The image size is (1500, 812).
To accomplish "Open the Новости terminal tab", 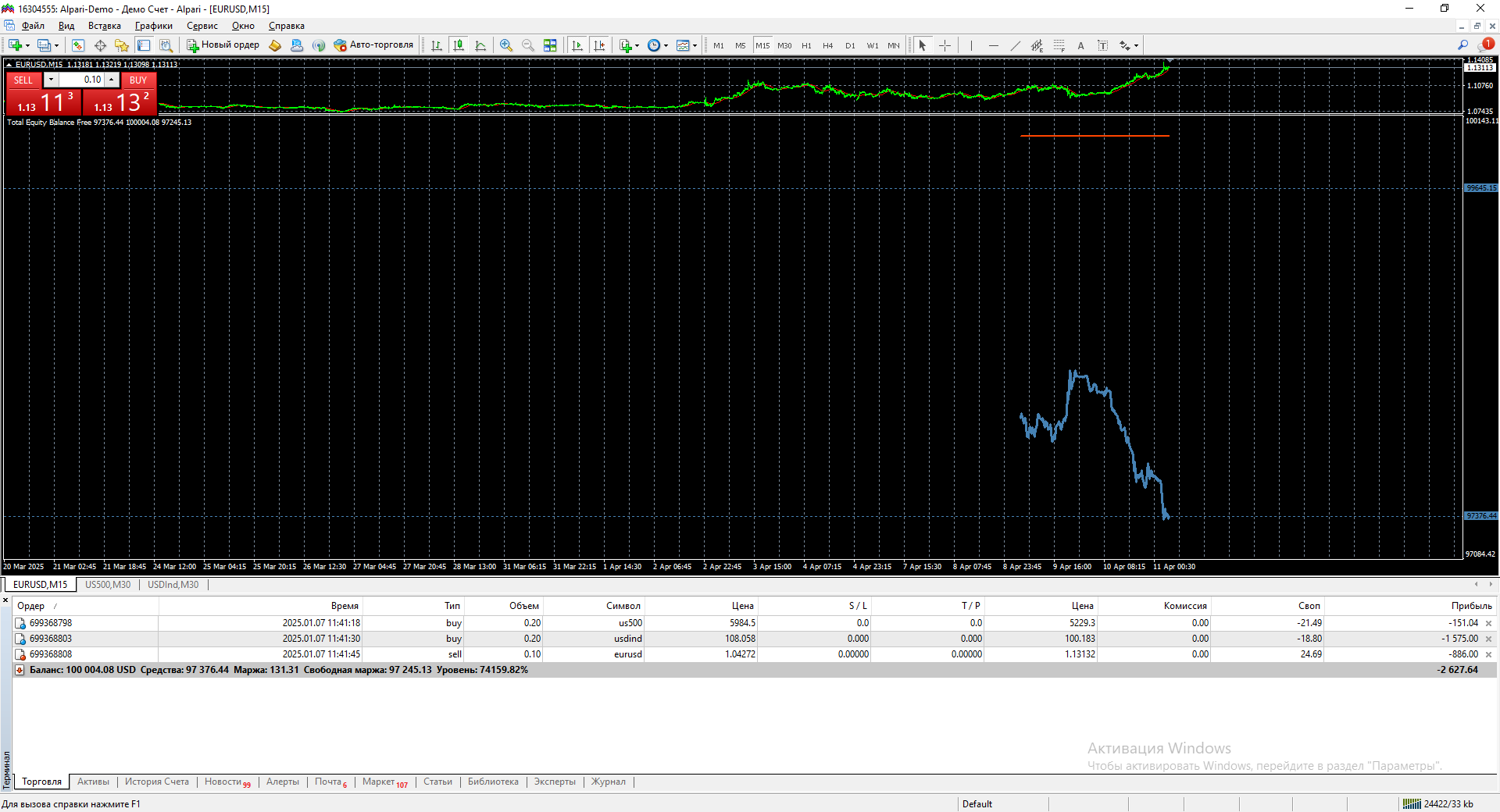I will tap(227, 782).
